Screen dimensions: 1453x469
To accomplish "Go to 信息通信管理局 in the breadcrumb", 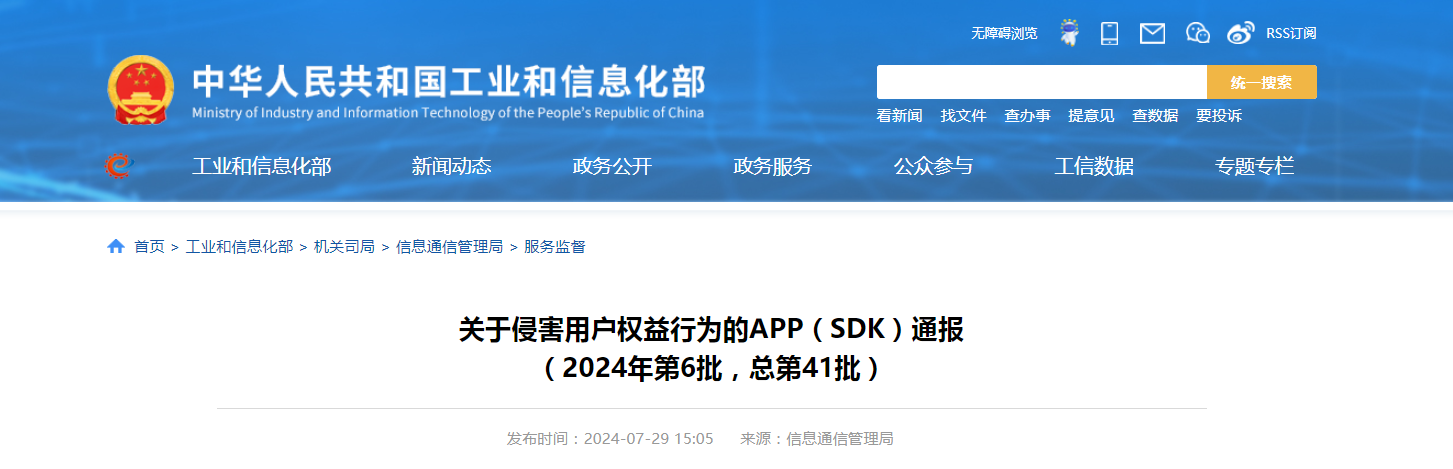I will pyautogui.click(x=449, y=246).
